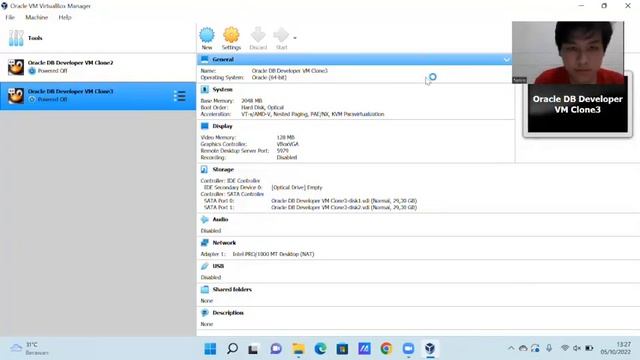Open the Windows Start menu
The image size is (640, 360).
point(210,349)
